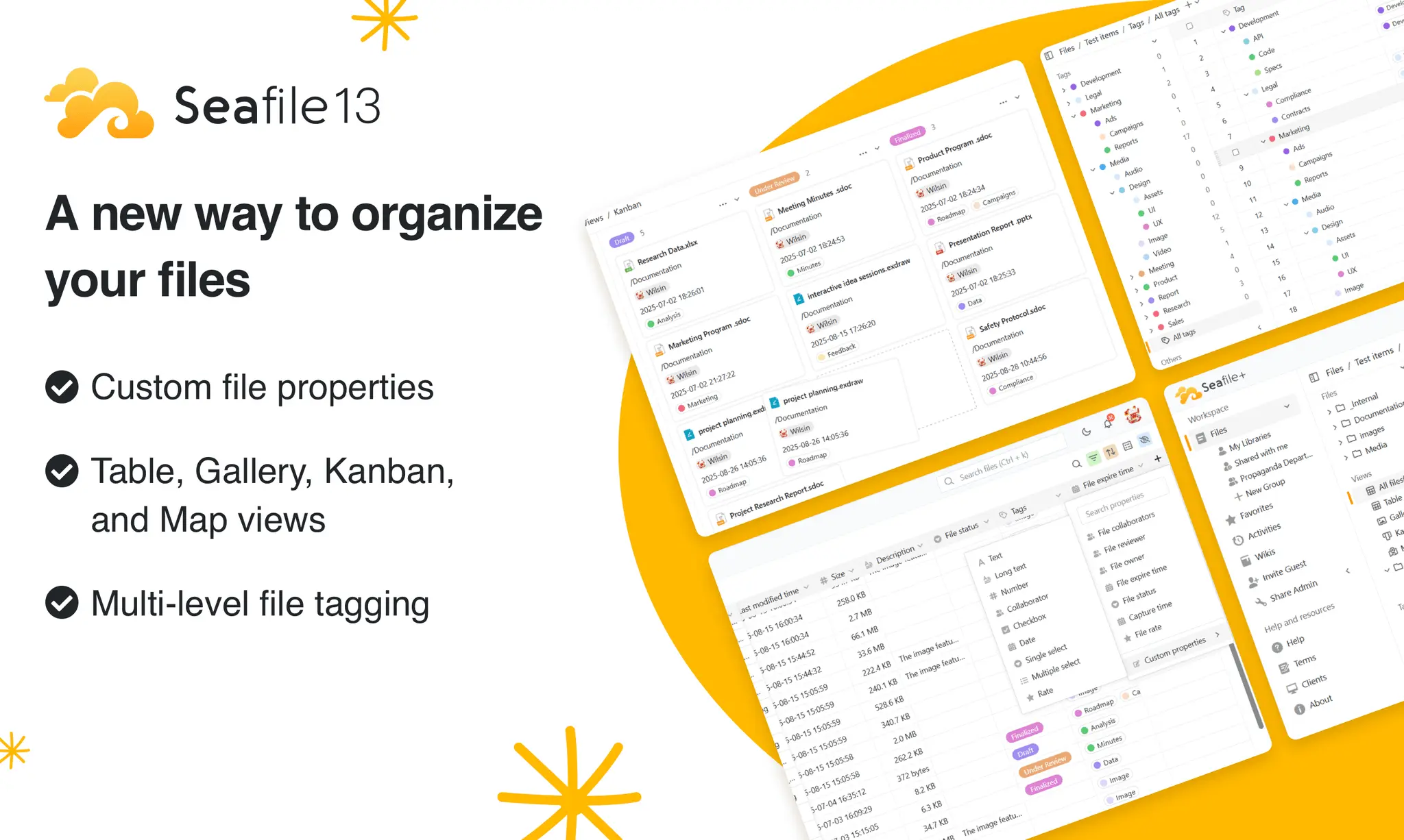Viewport: 1404px width, 840px height.
Task: Open Share Admin with the wrench icon
Action: [1286, 593]
